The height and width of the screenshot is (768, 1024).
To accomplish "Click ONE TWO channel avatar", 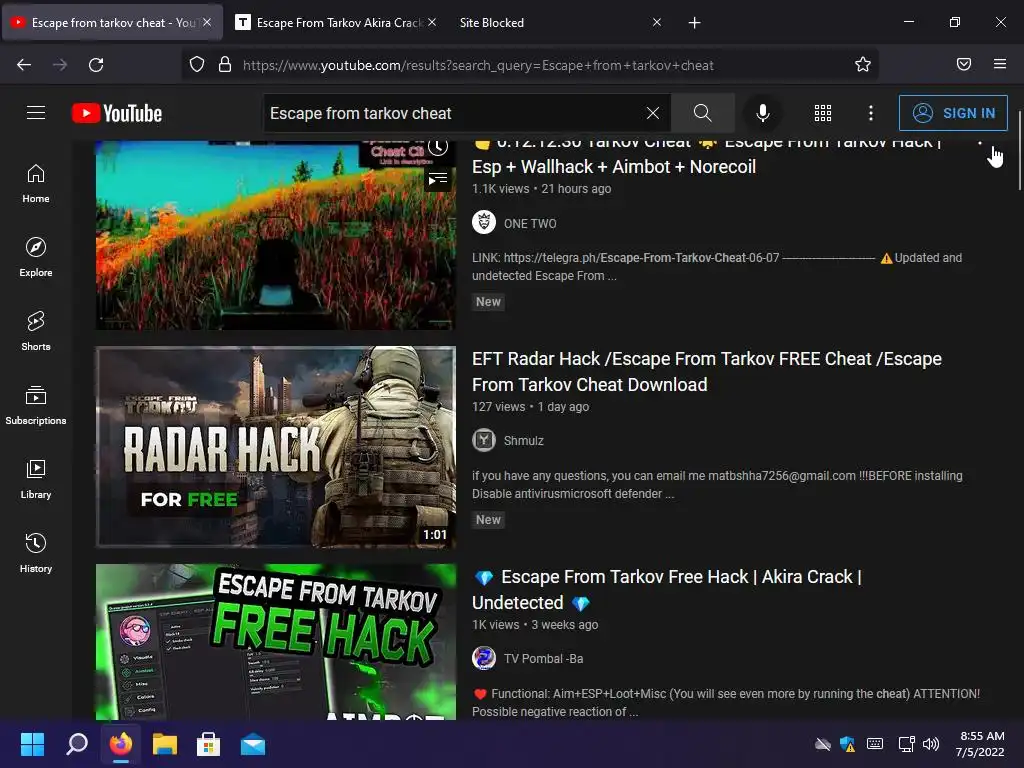I will (x=484, y=223).
